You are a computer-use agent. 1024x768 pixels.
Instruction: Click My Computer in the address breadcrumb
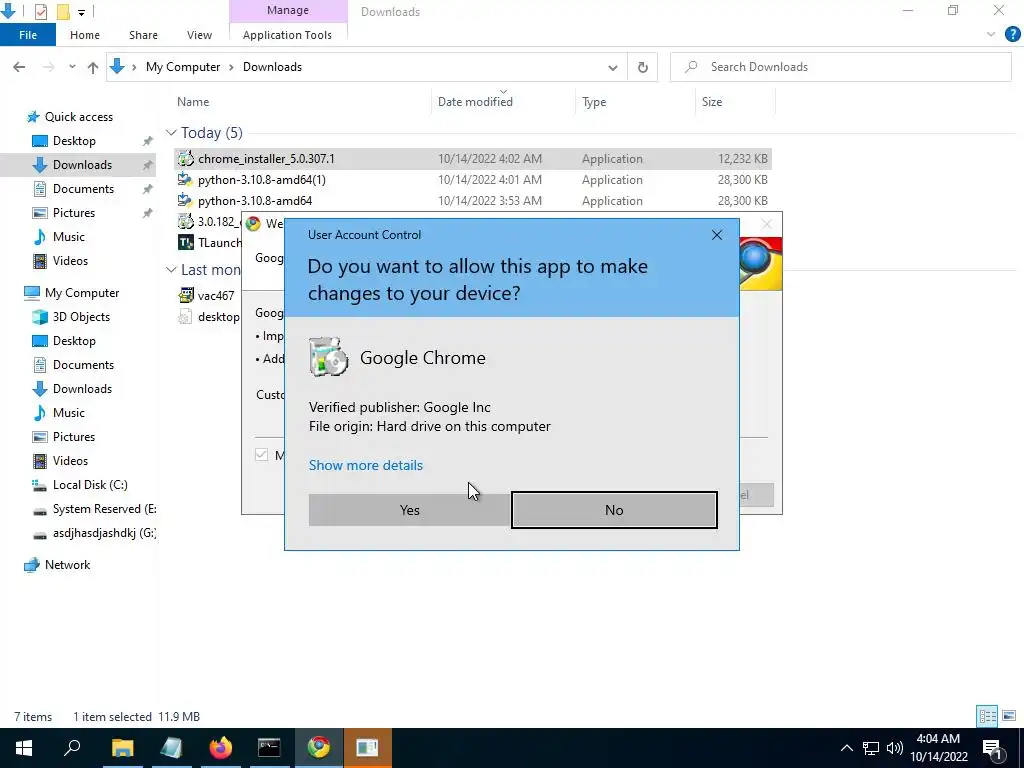coord(183,67)
